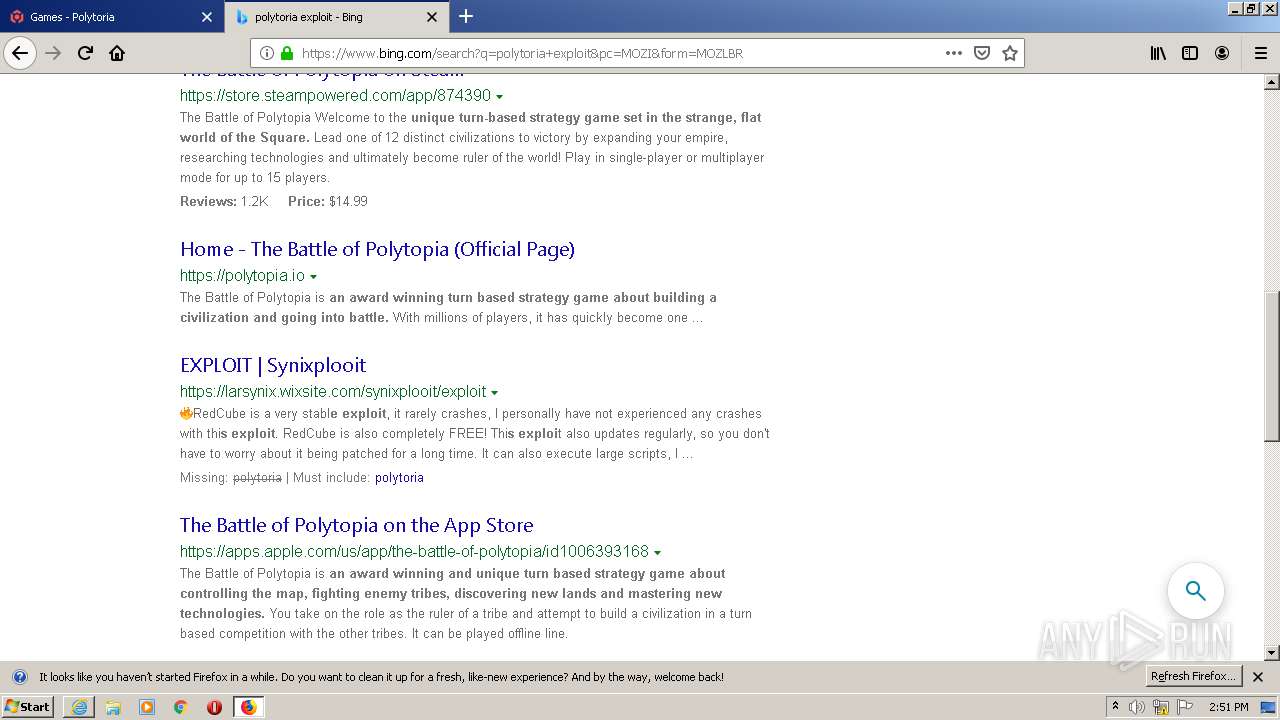1280x720 pixels.
Task: Click the Firefox taskbar button
Action: pos(248,707)
